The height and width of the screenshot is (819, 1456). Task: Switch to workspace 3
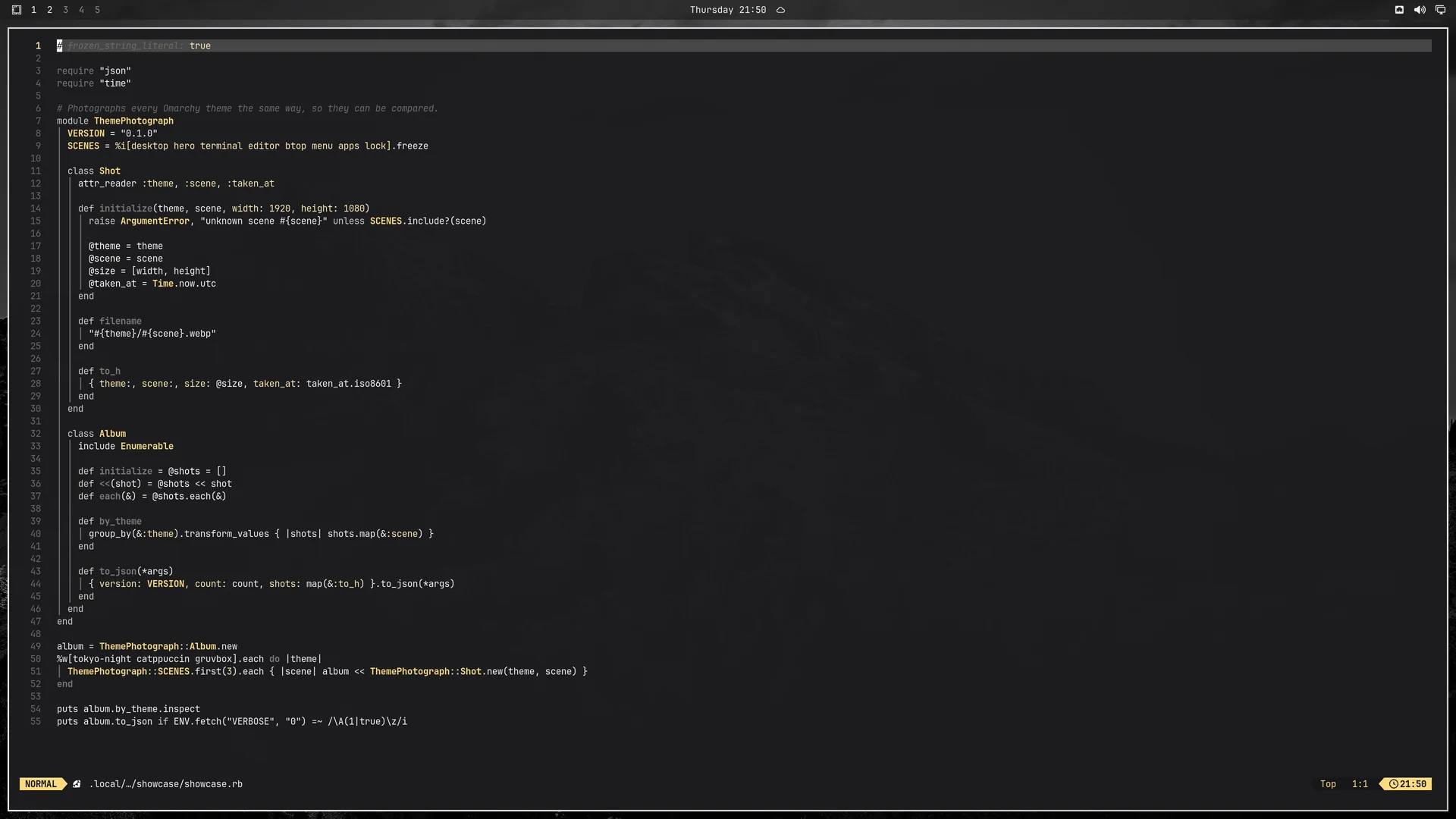(x=65, y=10)
